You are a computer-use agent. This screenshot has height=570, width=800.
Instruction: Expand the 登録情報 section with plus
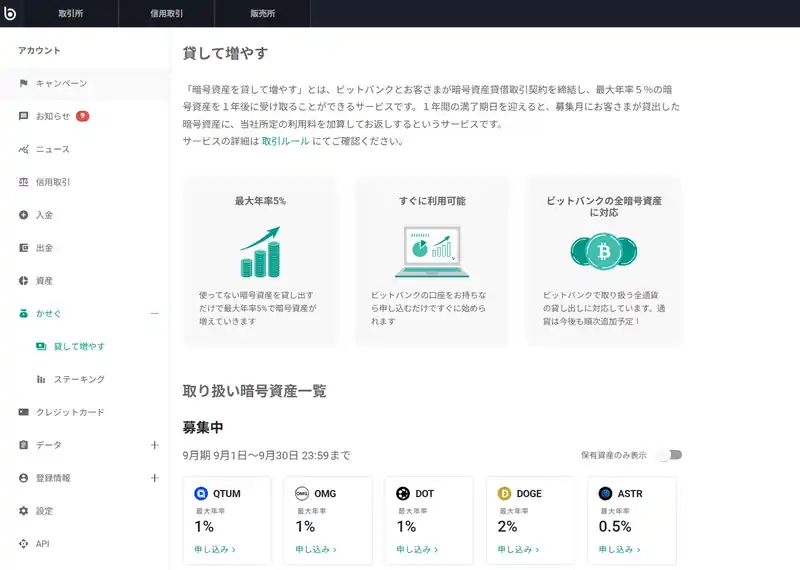[155, 478]
